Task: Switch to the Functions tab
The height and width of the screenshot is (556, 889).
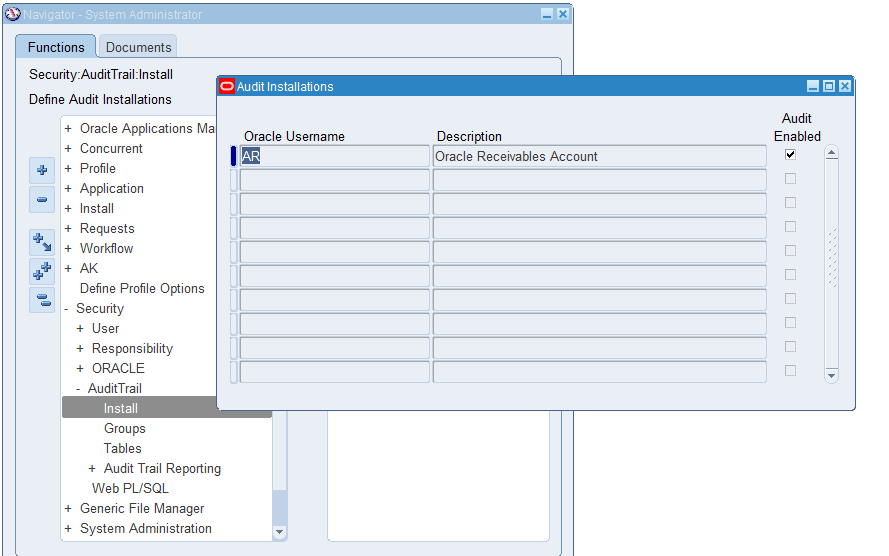Action: tap(56, 47)
